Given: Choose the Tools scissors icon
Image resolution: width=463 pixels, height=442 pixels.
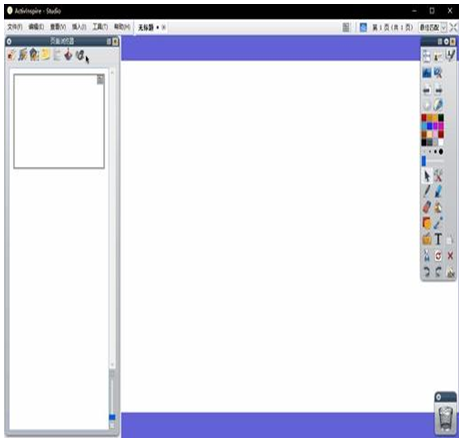Looking at the screenshot, I should 438,176.
